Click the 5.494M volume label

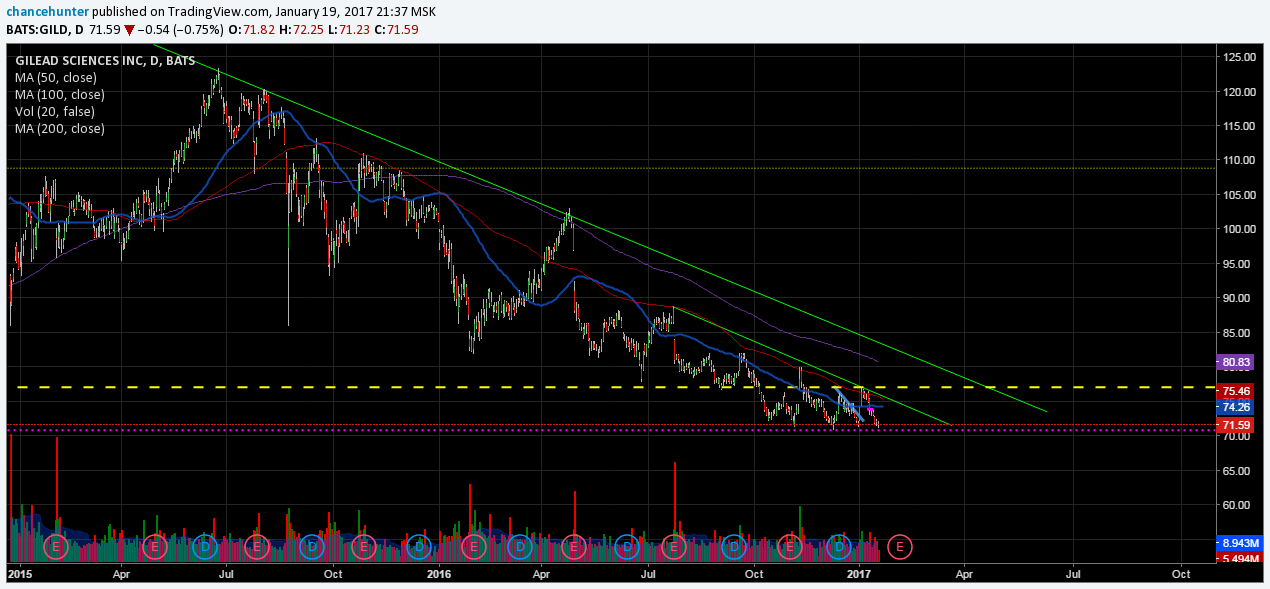click(x=1238, y=558)
